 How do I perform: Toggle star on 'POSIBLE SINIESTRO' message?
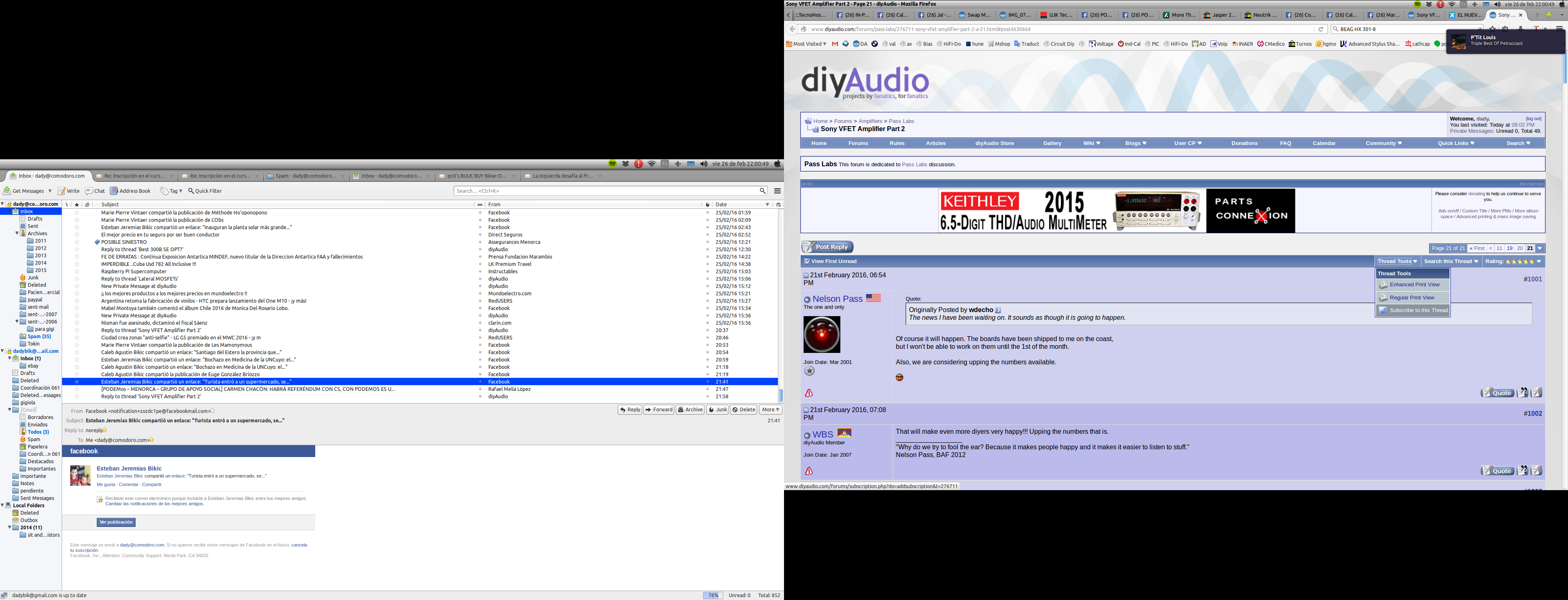click(x=77, y=242)
